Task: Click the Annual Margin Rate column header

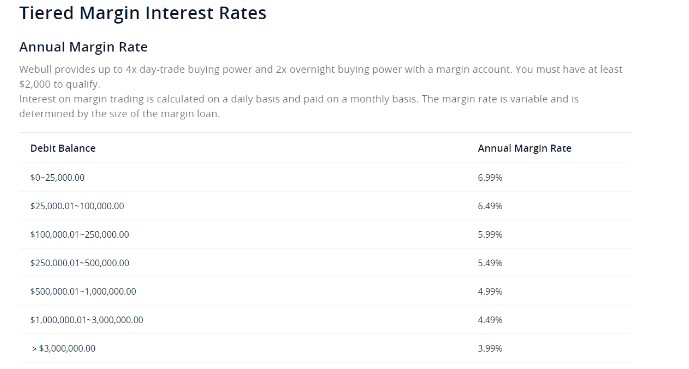Action: point(525,148)
